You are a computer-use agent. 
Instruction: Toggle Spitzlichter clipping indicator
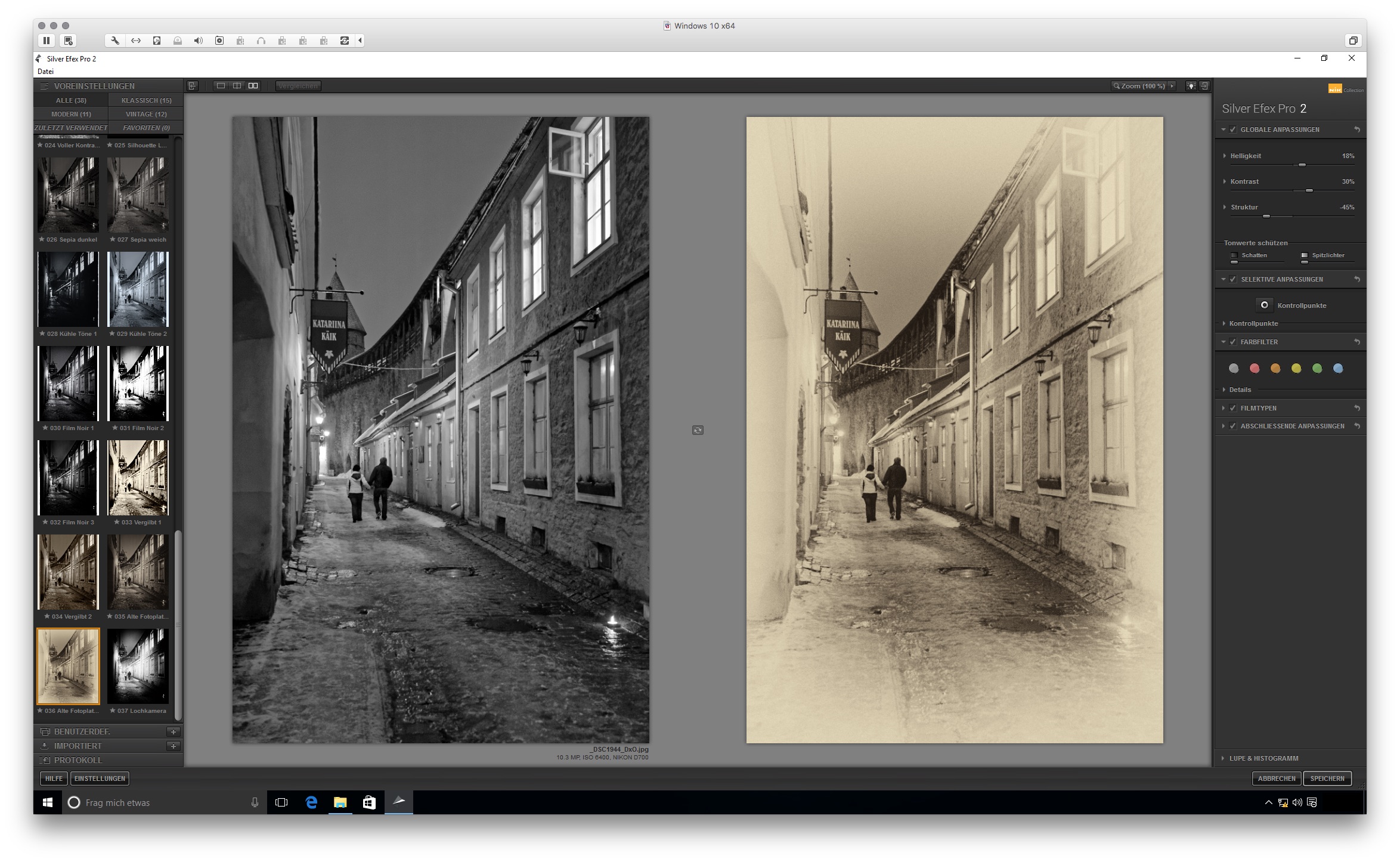click(1305, 255)
